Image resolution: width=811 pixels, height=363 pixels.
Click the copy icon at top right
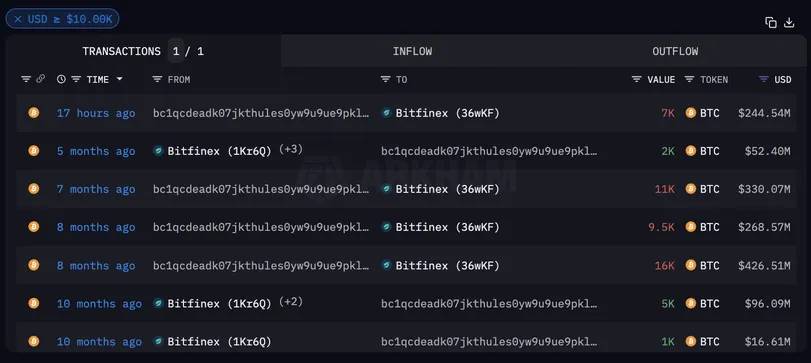click(x=771, y=22)
